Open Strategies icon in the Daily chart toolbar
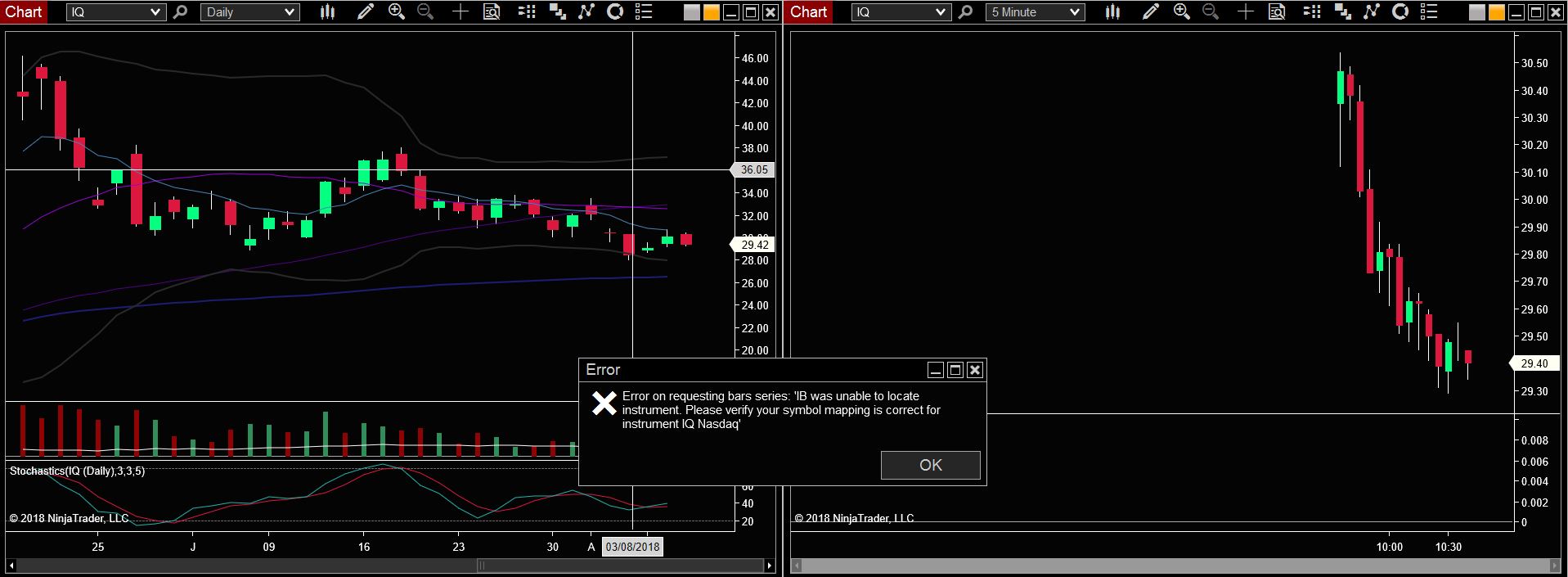The width and height of the screenshot is (1568, 577). point(615,12)
